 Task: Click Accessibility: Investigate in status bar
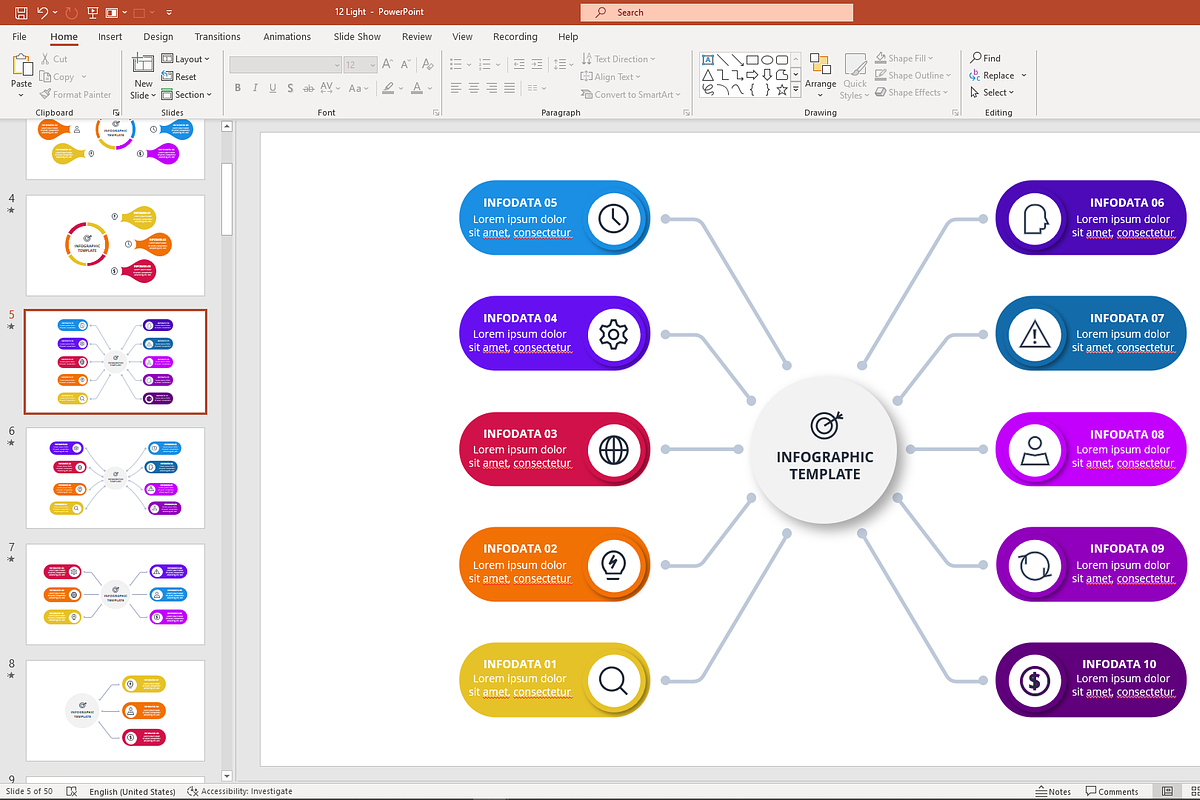[x=240, y=791]
